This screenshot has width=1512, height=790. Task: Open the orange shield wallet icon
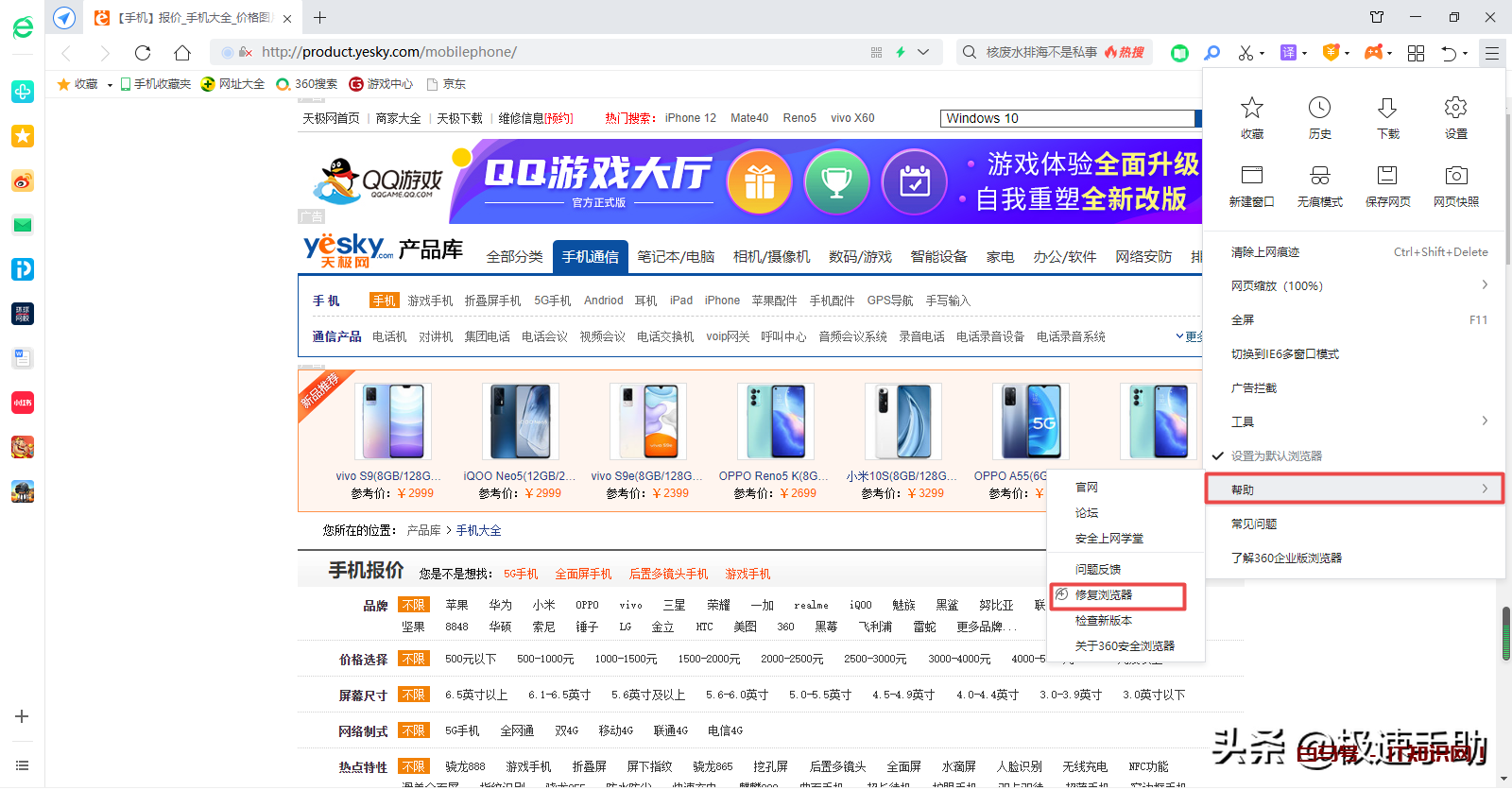click(x=1331, y=53)
